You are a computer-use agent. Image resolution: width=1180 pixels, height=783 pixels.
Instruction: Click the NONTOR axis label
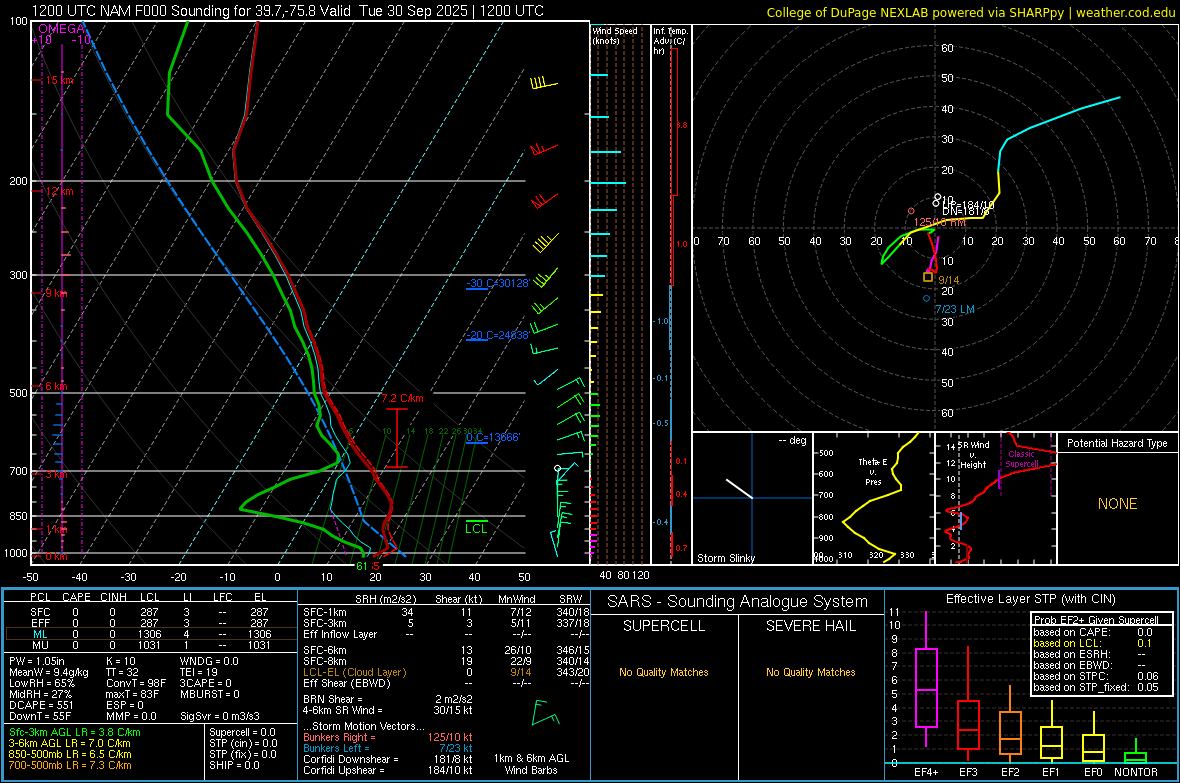tap(1136, 772)
